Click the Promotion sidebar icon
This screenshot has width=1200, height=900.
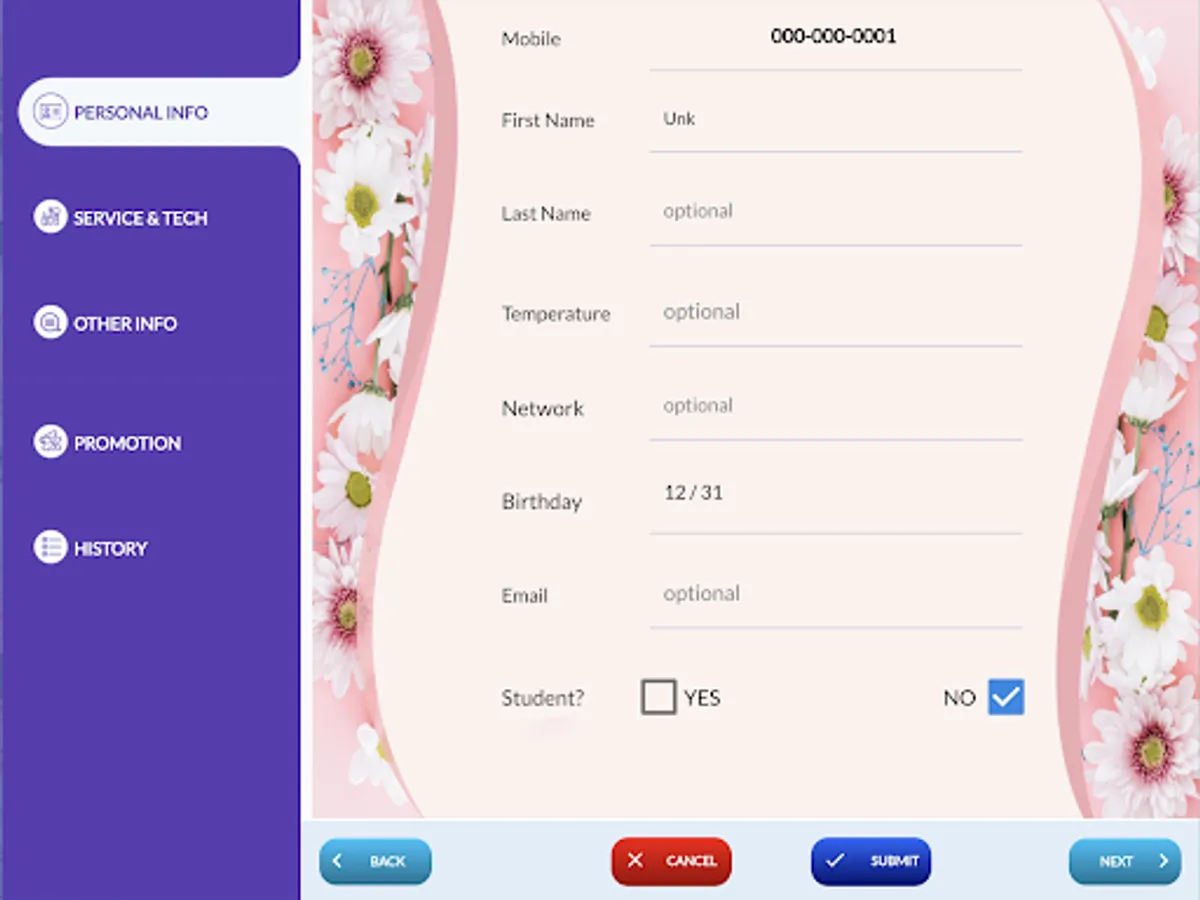(x=50, y=442)
